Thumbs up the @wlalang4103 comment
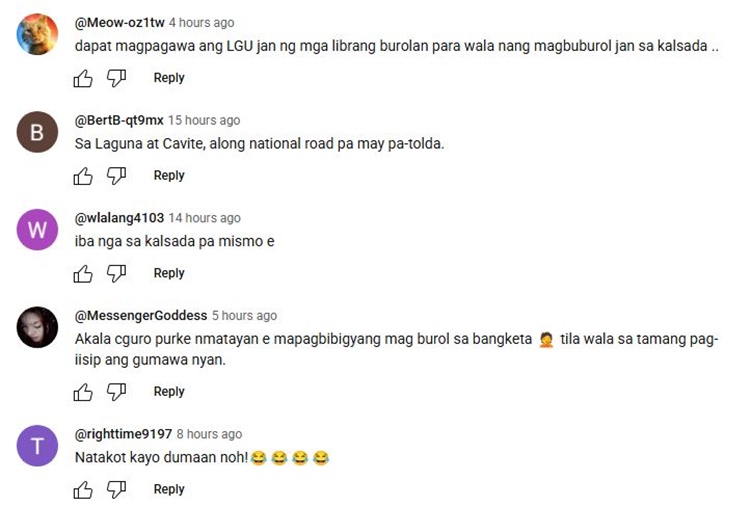The image size is (750, 506). (x=83, y=274)
